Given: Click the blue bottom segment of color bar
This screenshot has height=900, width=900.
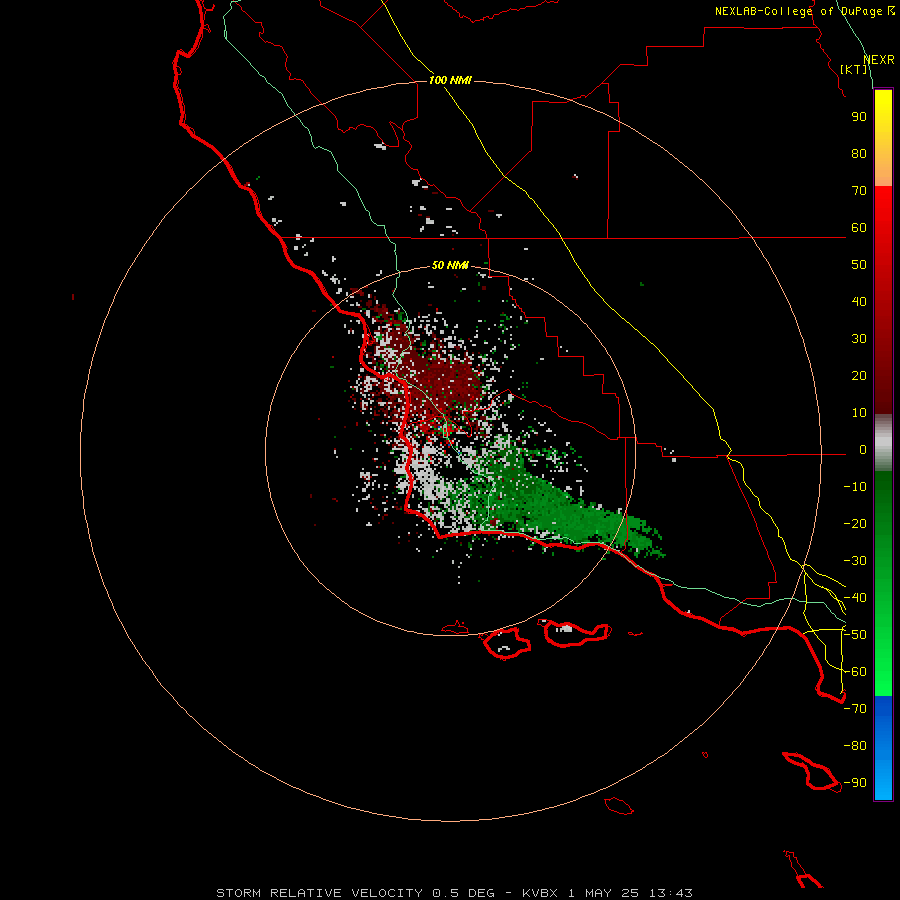Looking at the screenshot, I should [883, 748].
